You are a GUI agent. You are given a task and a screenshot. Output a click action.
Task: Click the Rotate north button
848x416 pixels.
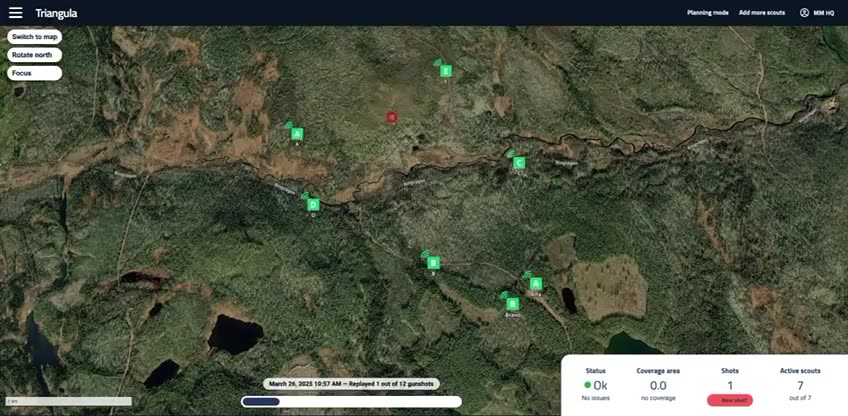[35, 55]
